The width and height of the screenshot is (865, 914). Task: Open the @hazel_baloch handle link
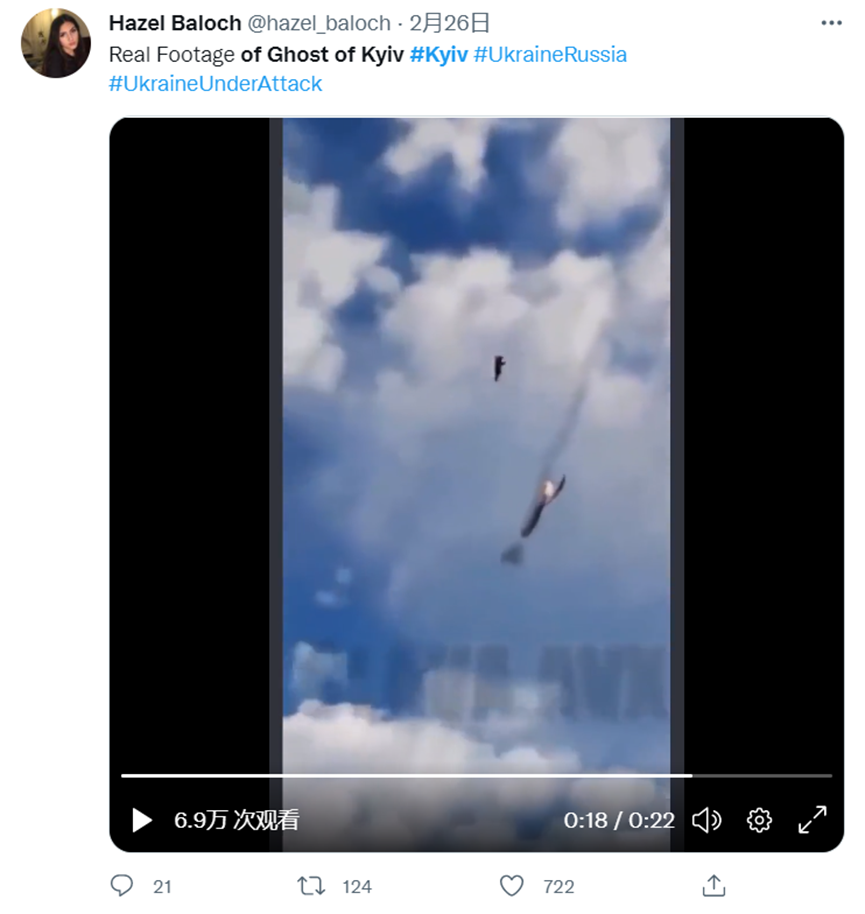tap(319, 23)
